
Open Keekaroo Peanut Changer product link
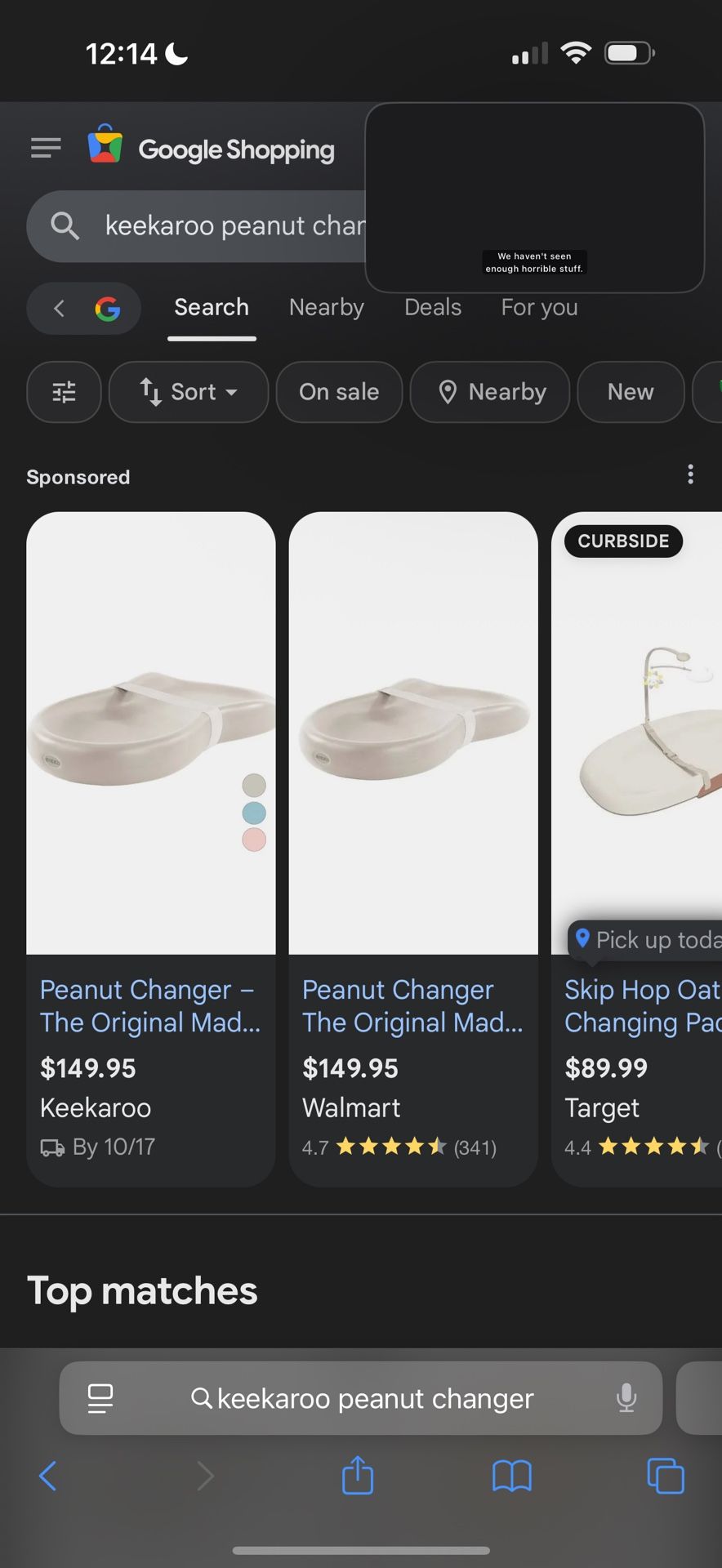[149, 1005]
